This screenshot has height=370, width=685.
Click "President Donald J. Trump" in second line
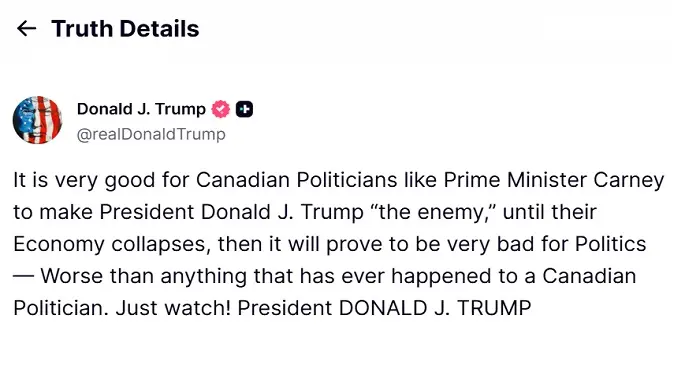point(231,212)
